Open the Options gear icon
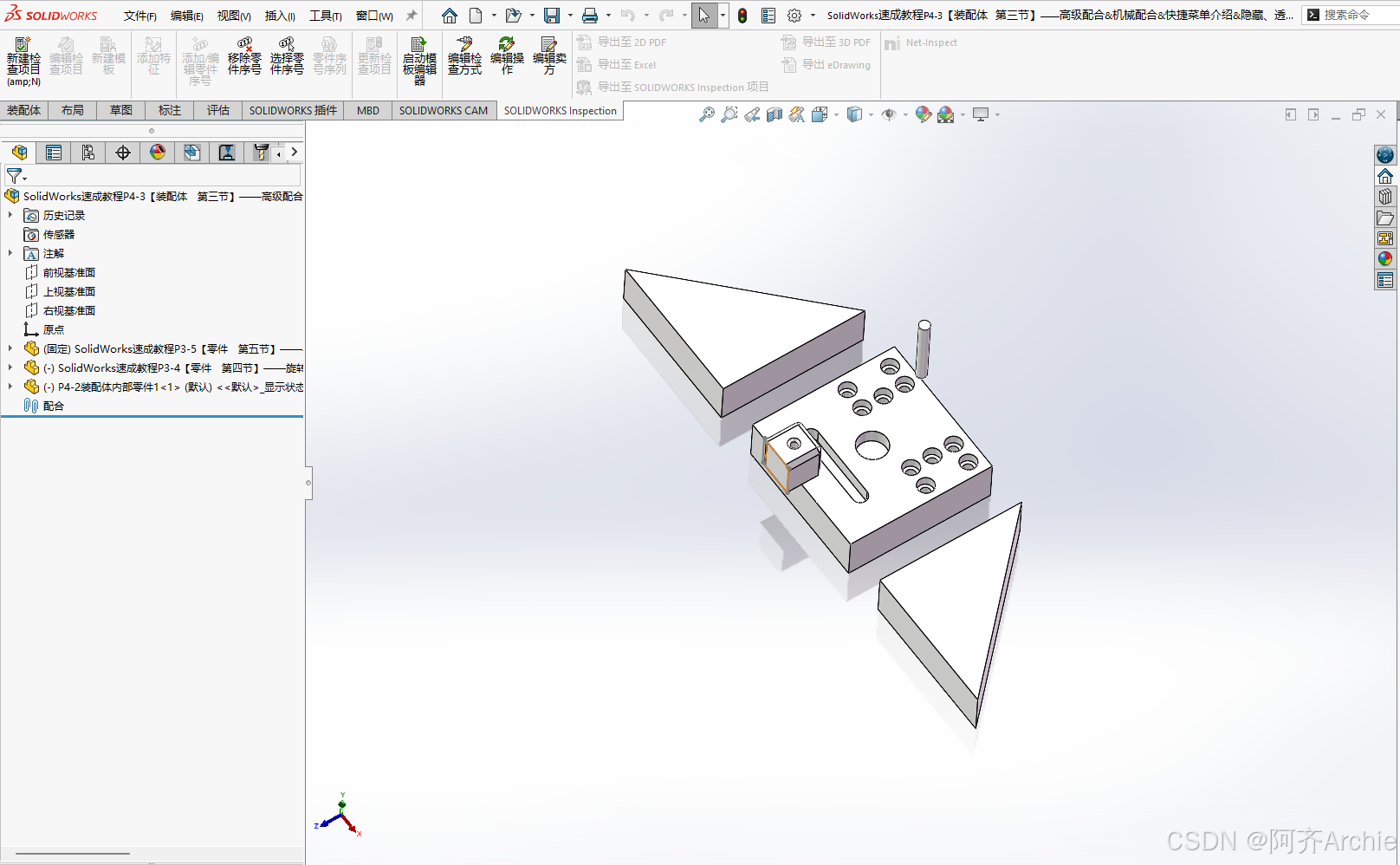 (794, 16)
